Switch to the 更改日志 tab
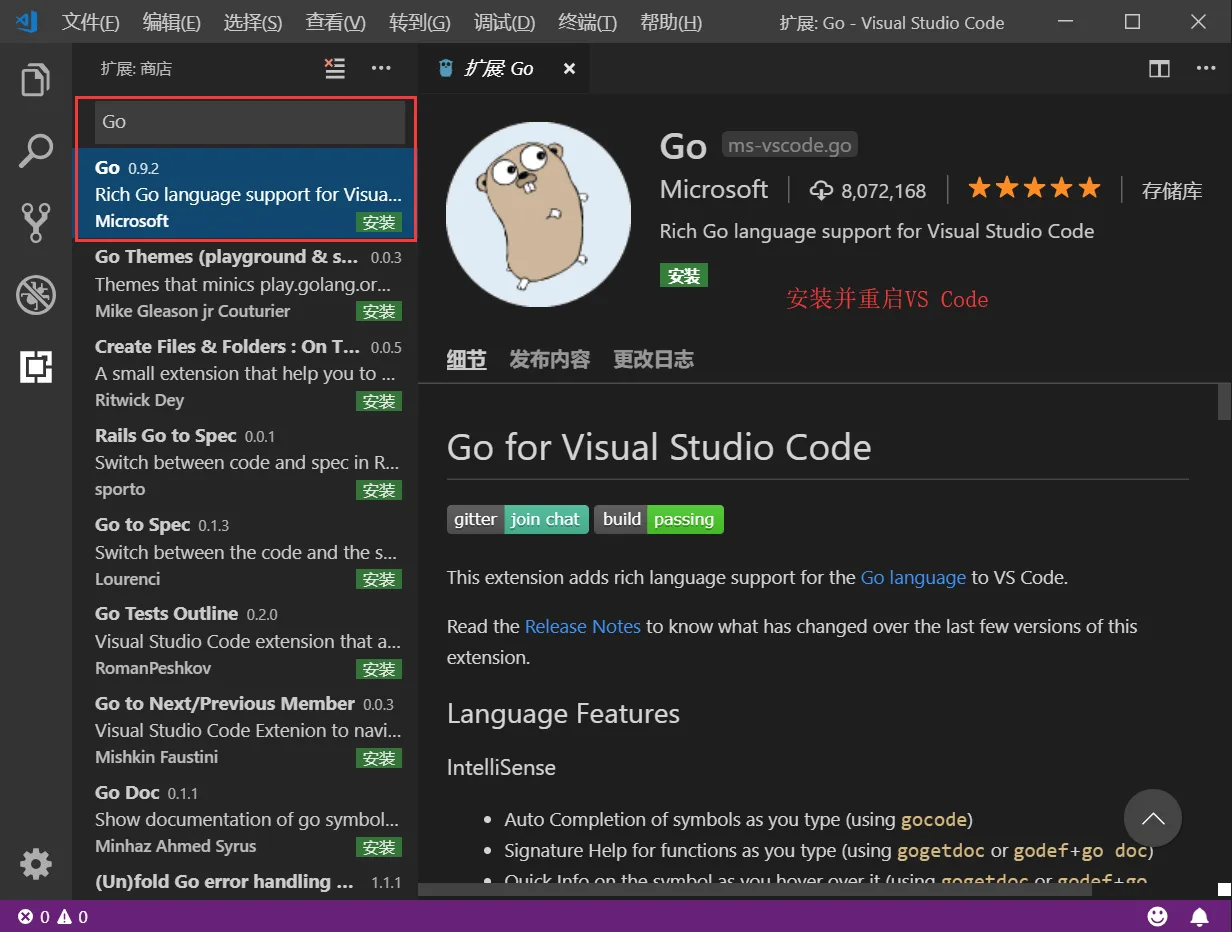 pos(653,359)
